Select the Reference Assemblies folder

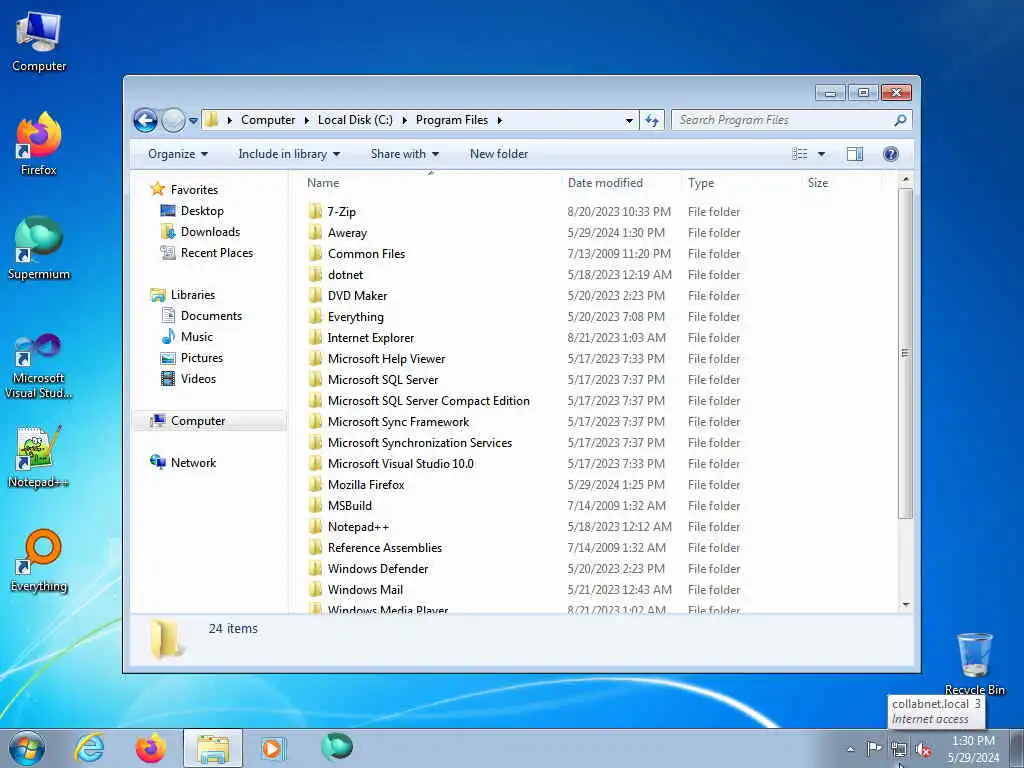pos(385,547)
